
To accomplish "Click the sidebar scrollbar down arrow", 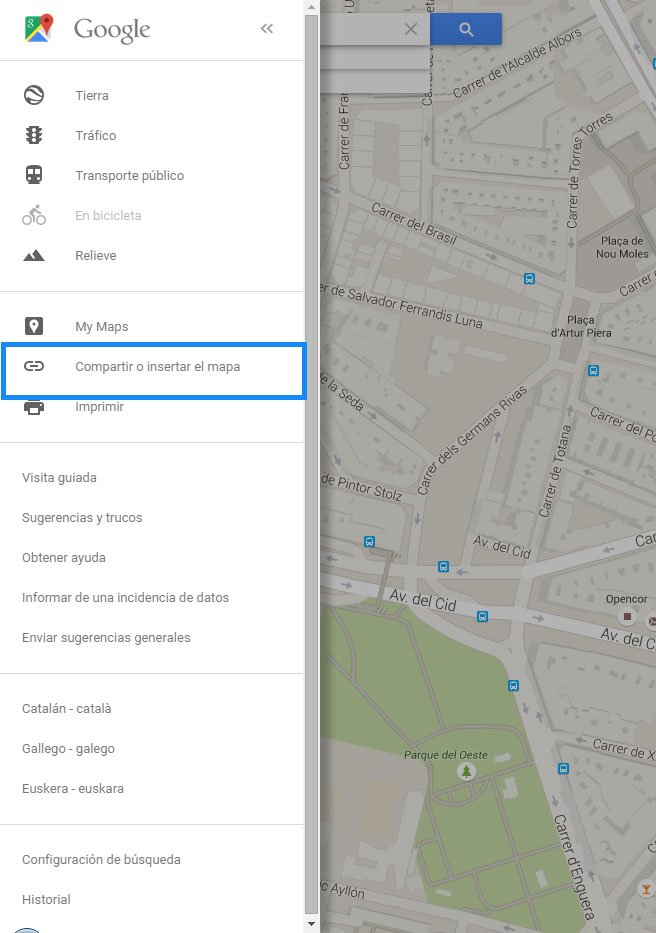I will coord(311,924).
